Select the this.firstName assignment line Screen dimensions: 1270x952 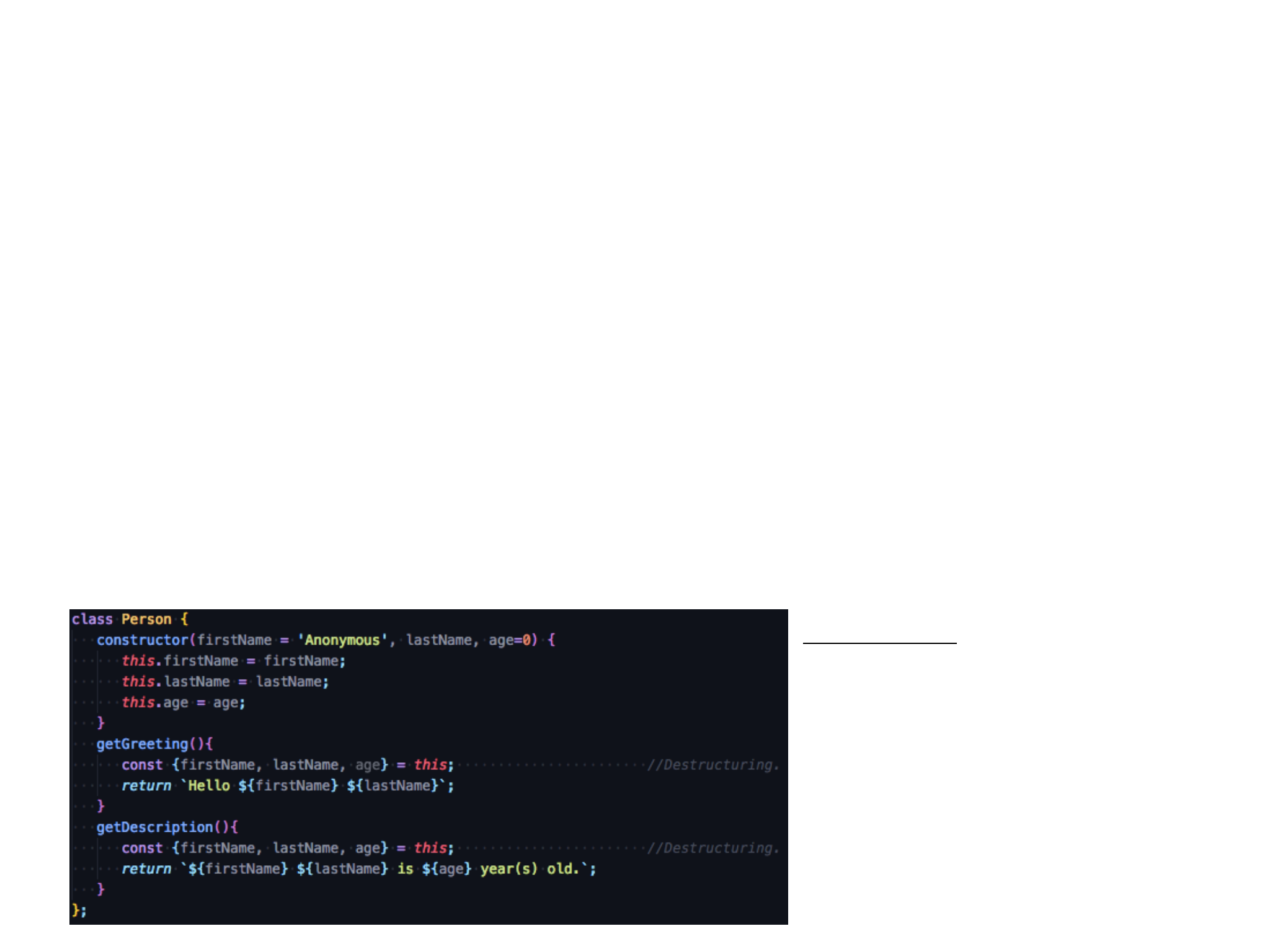coord(234,661)
